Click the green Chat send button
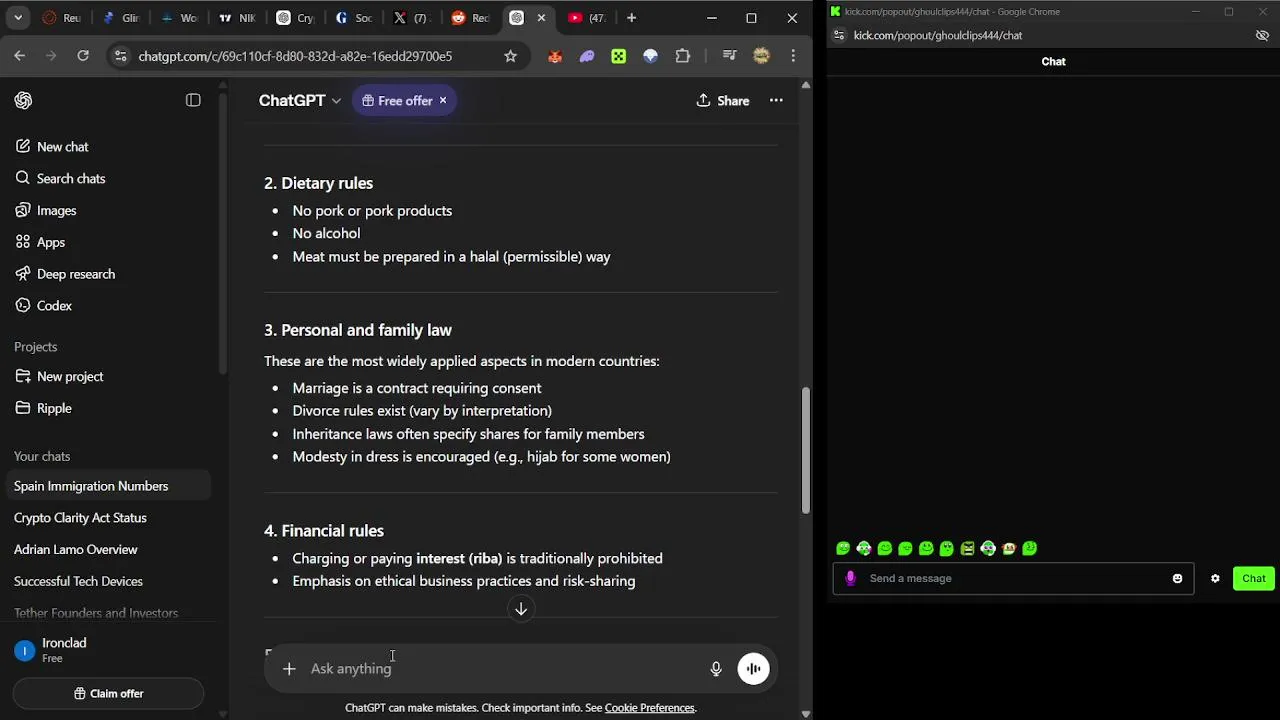The image size is (1280, 720). [1254, 579]
